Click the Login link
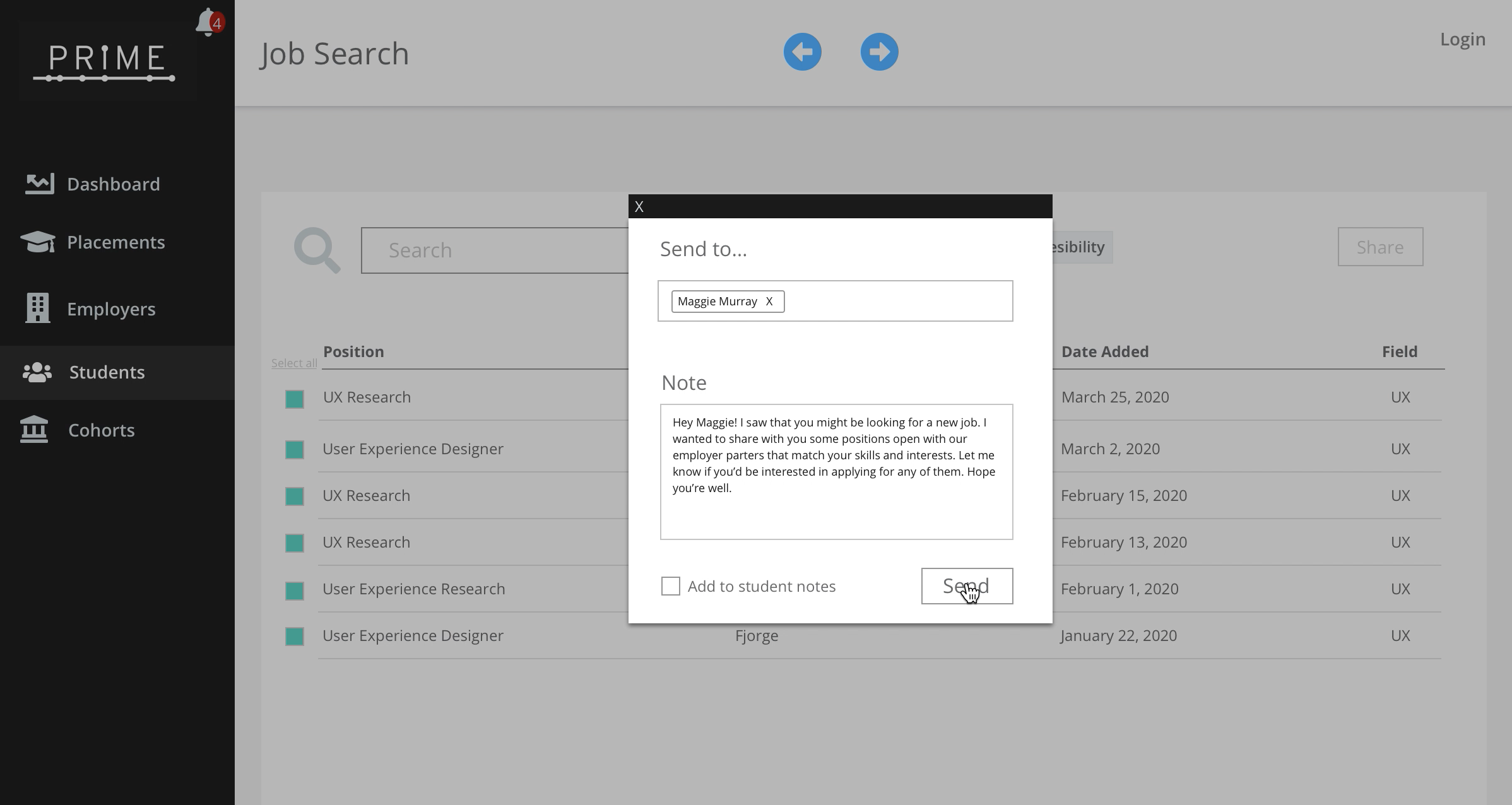The height and width of the screenshot is (805, 1512). tap(1462, 39)
